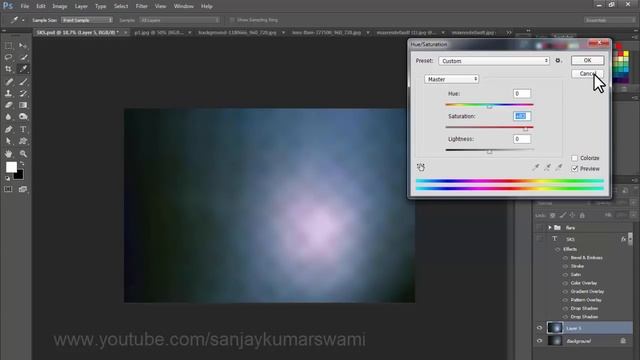Click the fx icon on SKS layer
Viewport: 640px width, 360px height.
[623, 239]
